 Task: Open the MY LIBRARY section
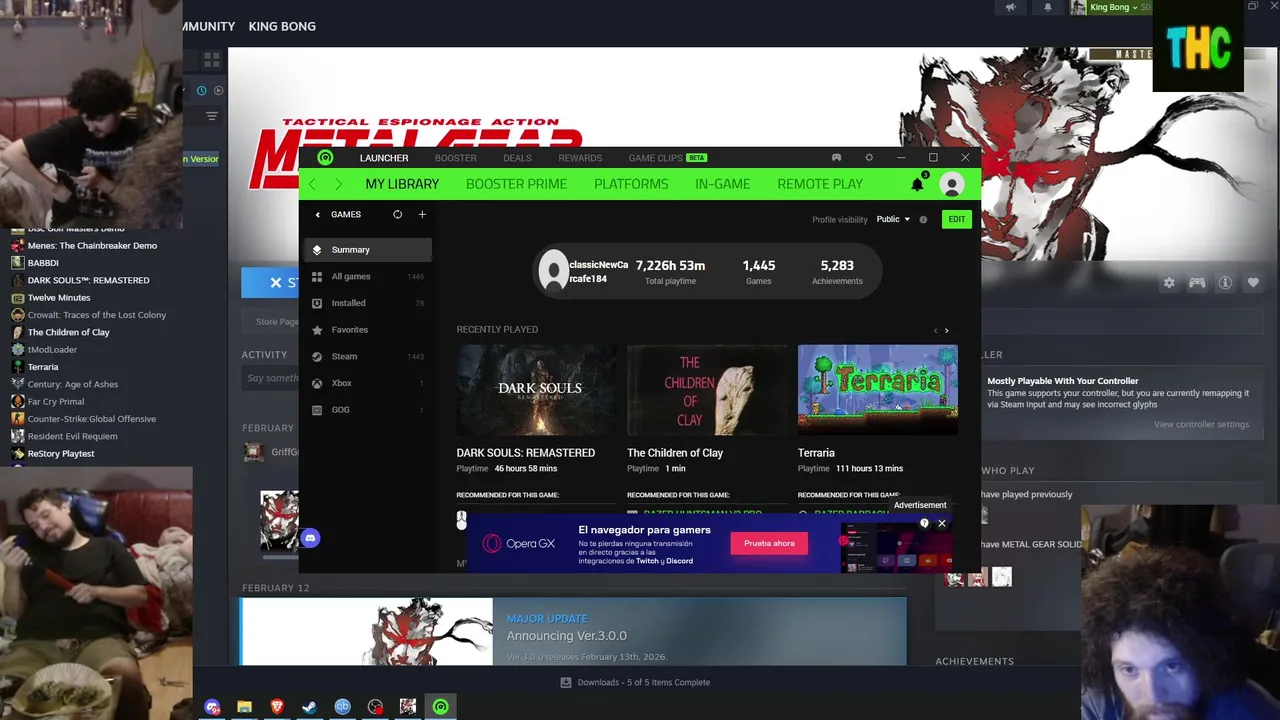tap(402, 184)
